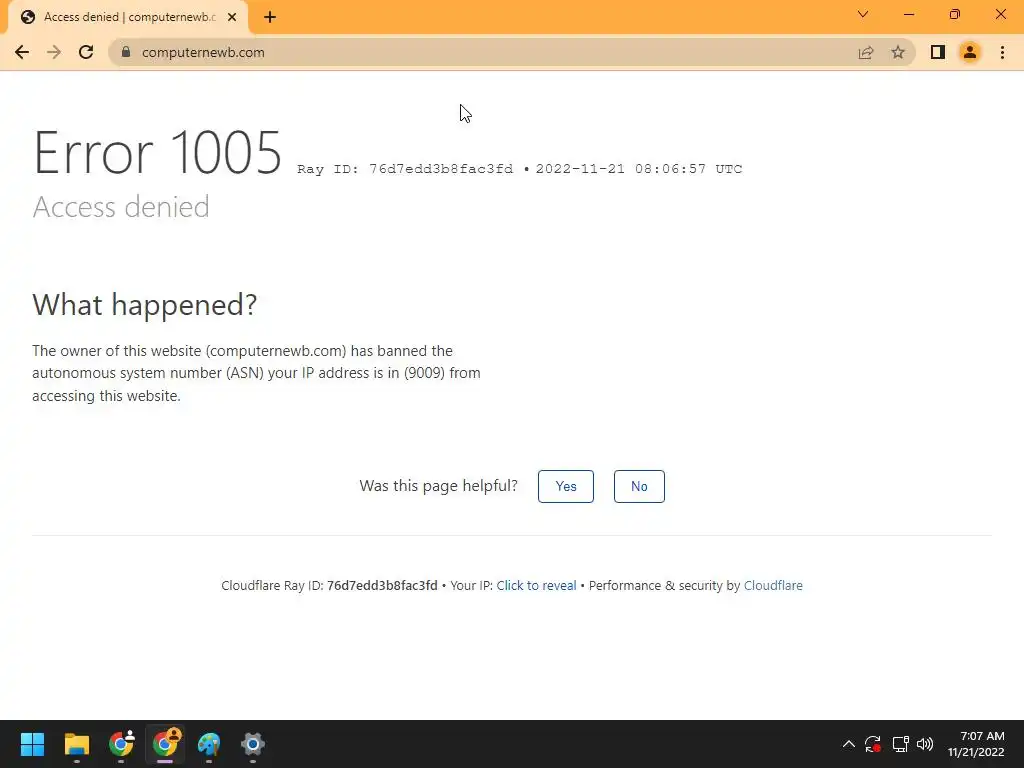
Task: Click the forward navigation arrow
Action: pyautogui.click(x=54, y=52)
